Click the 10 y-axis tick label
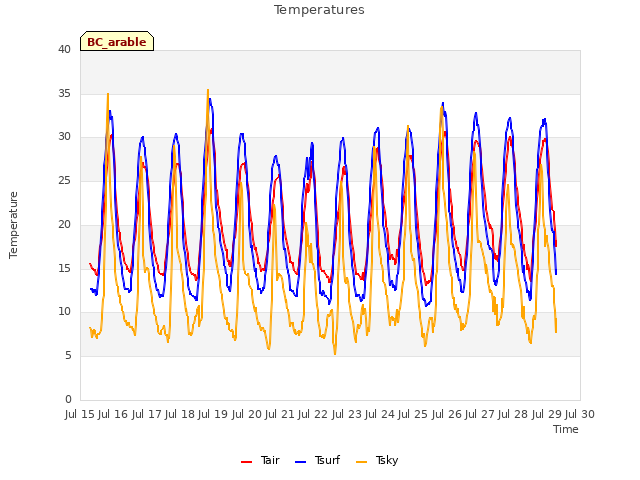The width and height of the screenshot is (640, 480). 64,311
